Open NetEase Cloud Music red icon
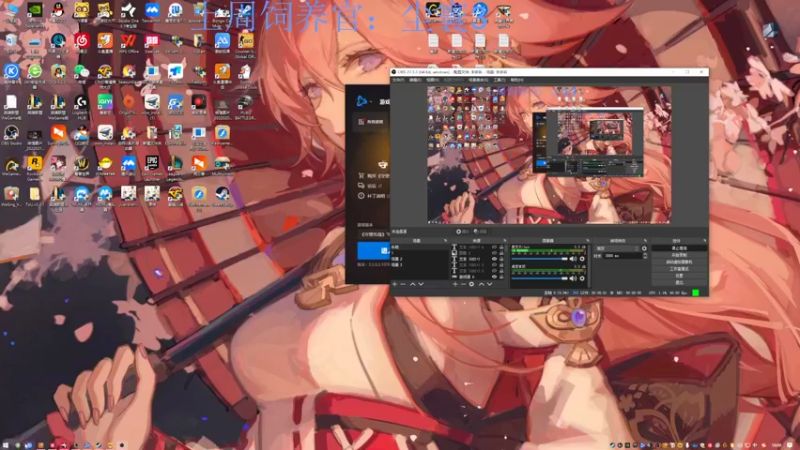 [x=82, y=41]
